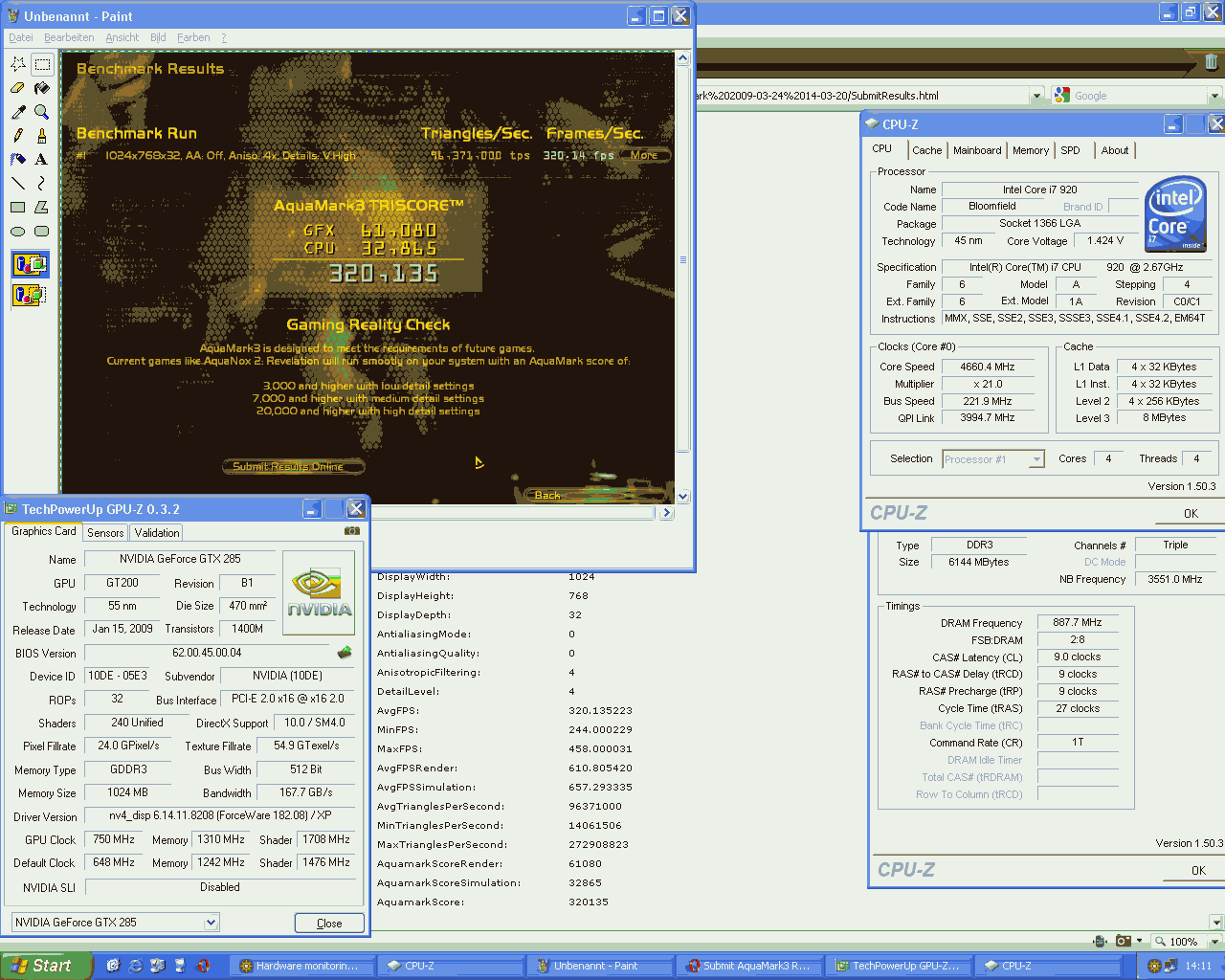The image size is (1225, 980).
Task: Click the Paint vertical scrollbar up arrow
Action: pos(682,58)
